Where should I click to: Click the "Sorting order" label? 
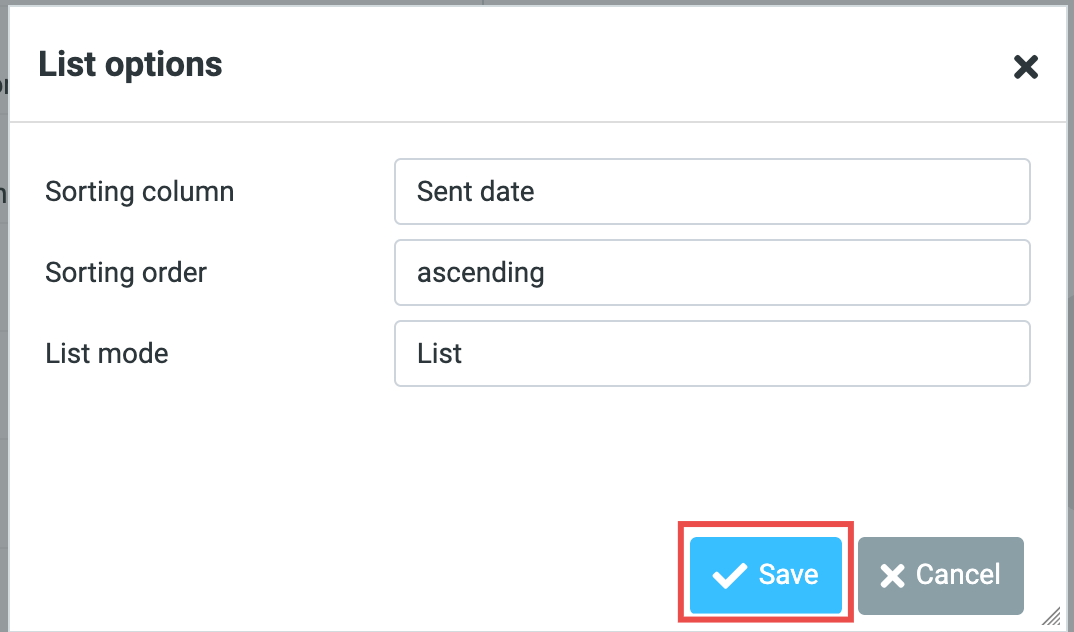[126, 272]
